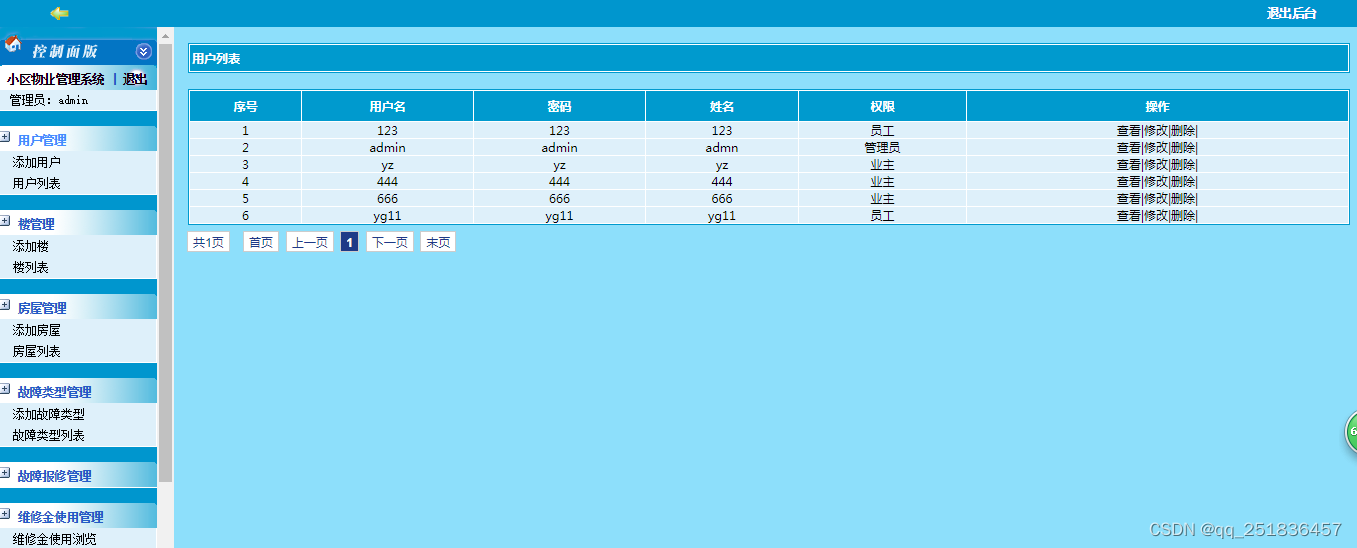1357x548 pixels.
Task: Click 修改 for user yz
Action: (x=1156, y=164)
